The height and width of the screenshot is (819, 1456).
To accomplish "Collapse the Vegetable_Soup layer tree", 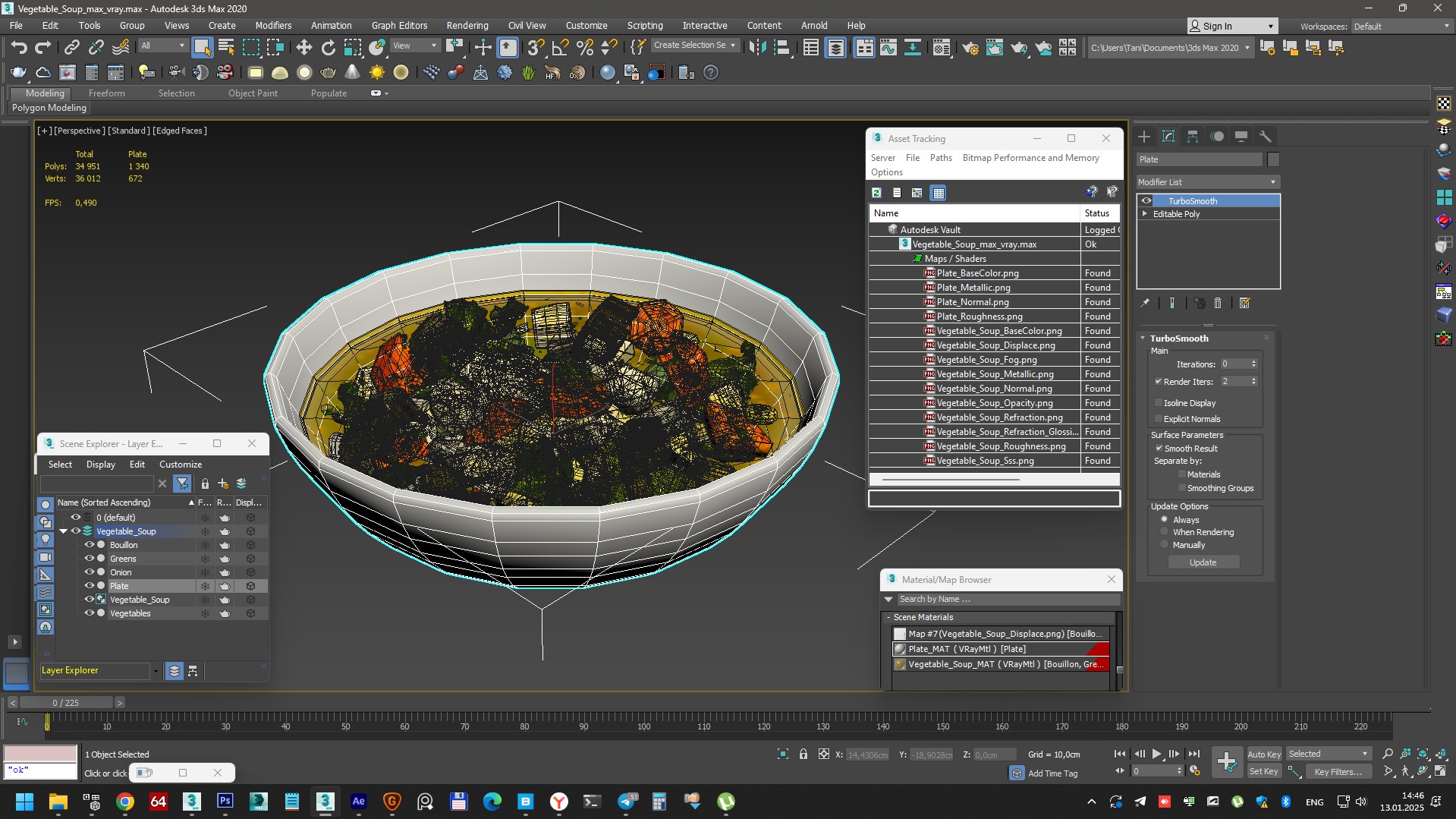I will pyautogui.click(x=64, y=531).
